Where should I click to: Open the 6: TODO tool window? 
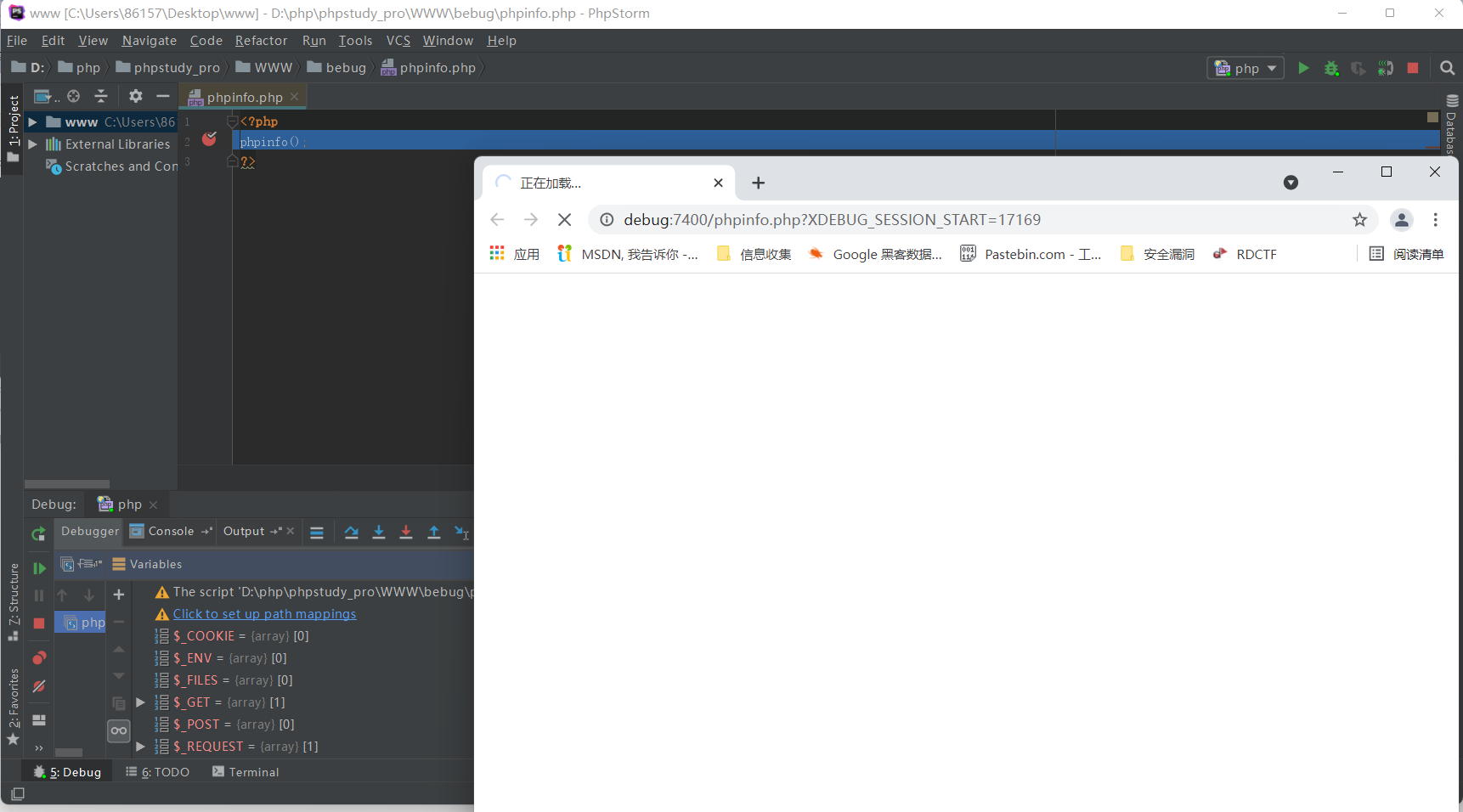(158, 772)
